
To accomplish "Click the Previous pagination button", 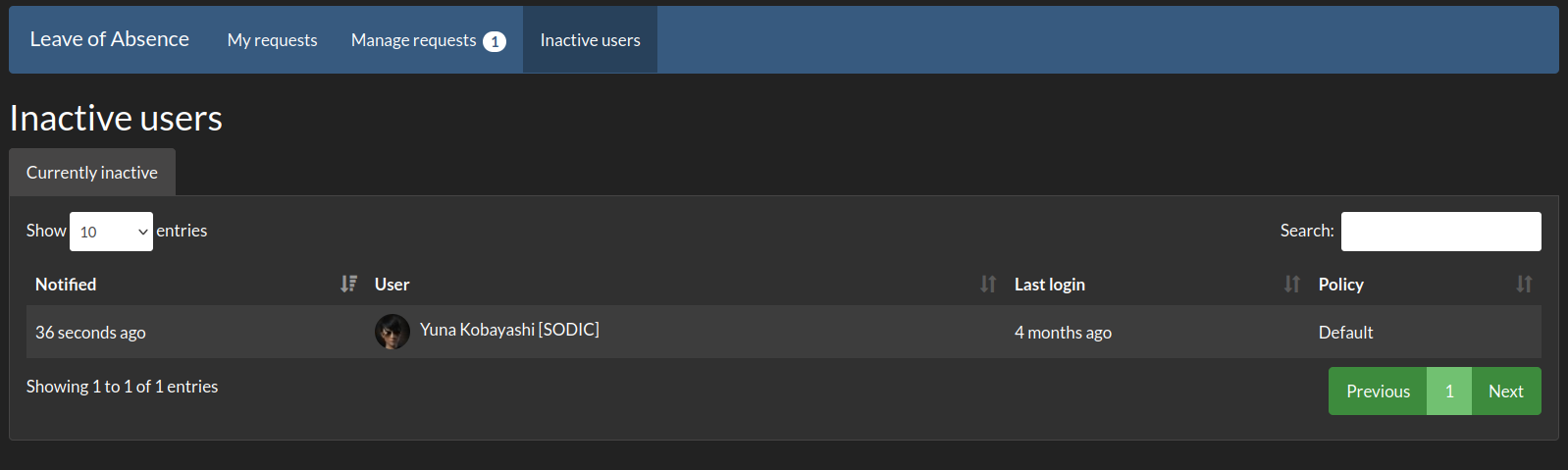I will tap(1378, 392).
